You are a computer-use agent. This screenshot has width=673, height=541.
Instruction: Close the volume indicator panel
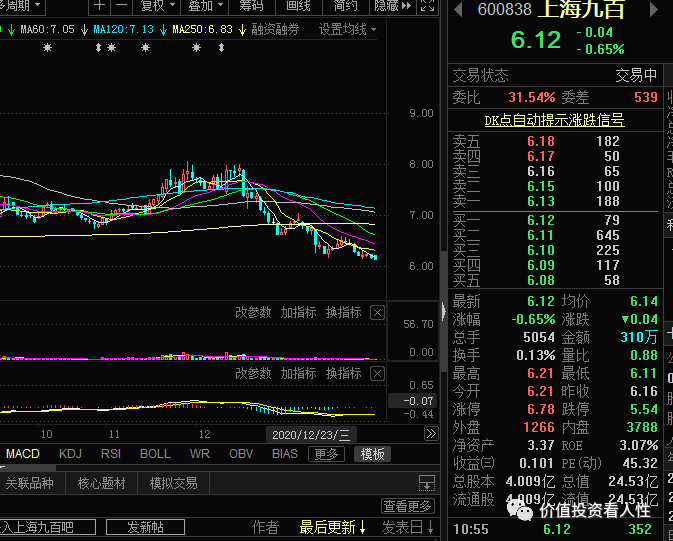tap(377, 313)
